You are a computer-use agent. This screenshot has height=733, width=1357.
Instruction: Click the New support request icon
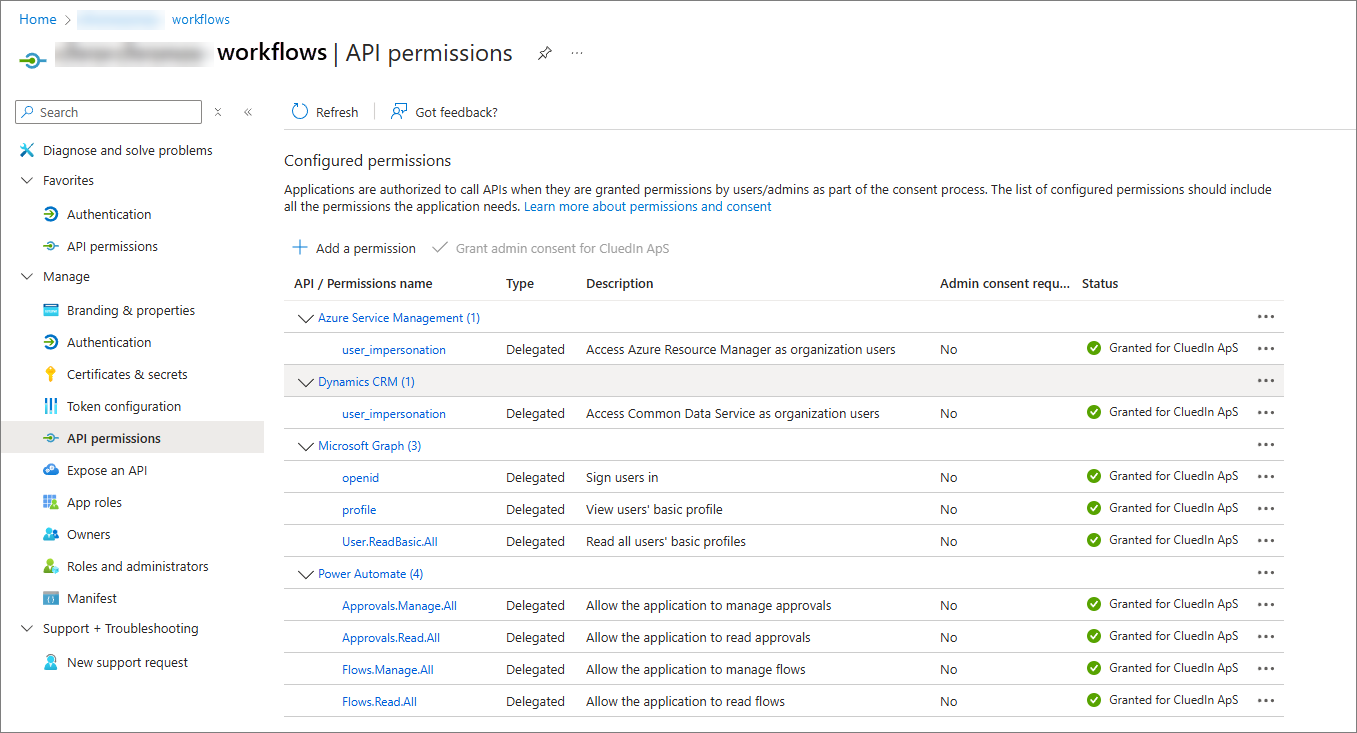tap(51, 662)
